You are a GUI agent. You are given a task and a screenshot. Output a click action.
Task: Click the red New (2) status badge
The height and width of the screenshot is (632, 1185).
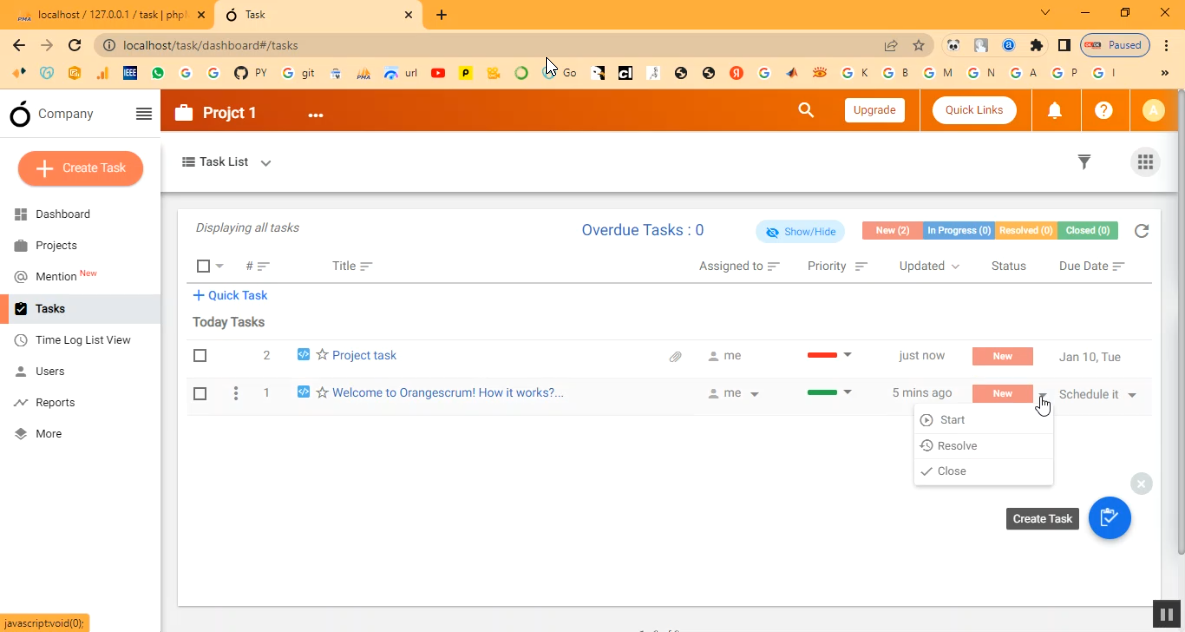892,231
